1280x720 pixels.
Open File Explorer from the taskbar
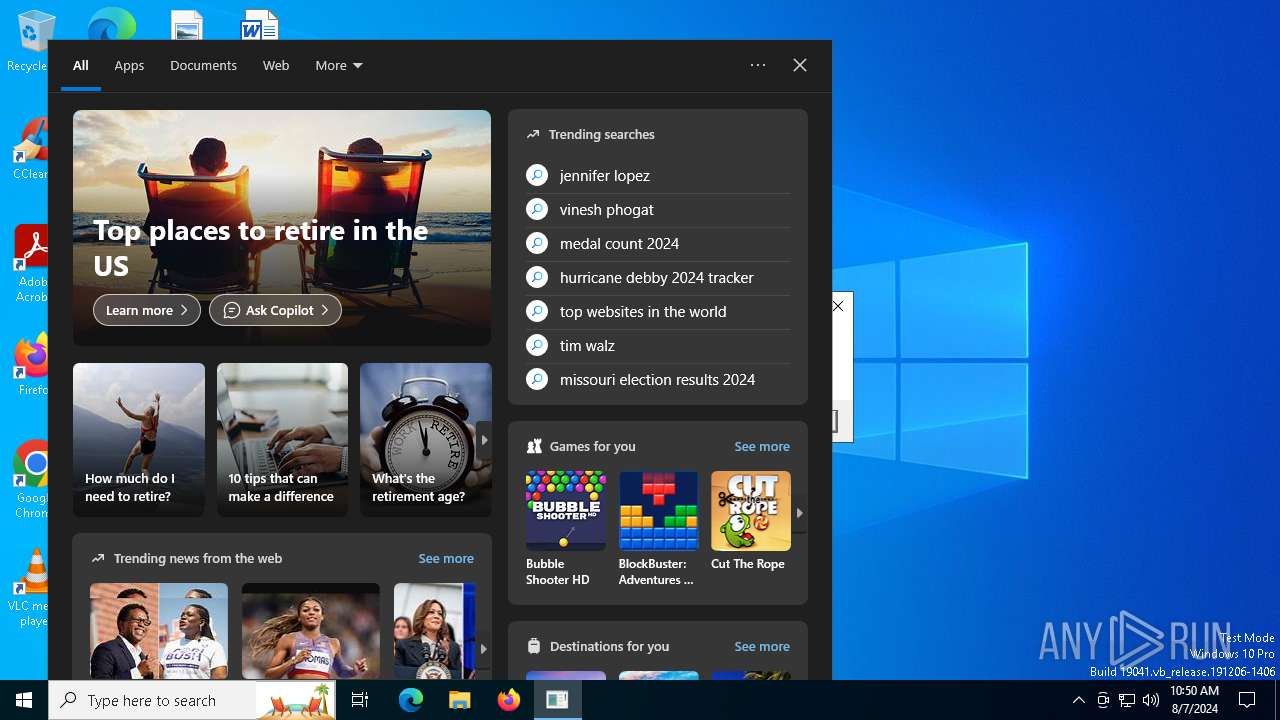459,700
